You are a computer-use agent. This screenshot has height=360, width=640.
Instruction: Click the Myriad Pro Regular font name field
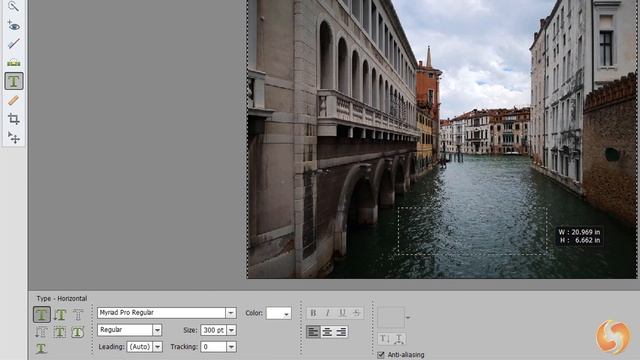[x=161, y=313]
